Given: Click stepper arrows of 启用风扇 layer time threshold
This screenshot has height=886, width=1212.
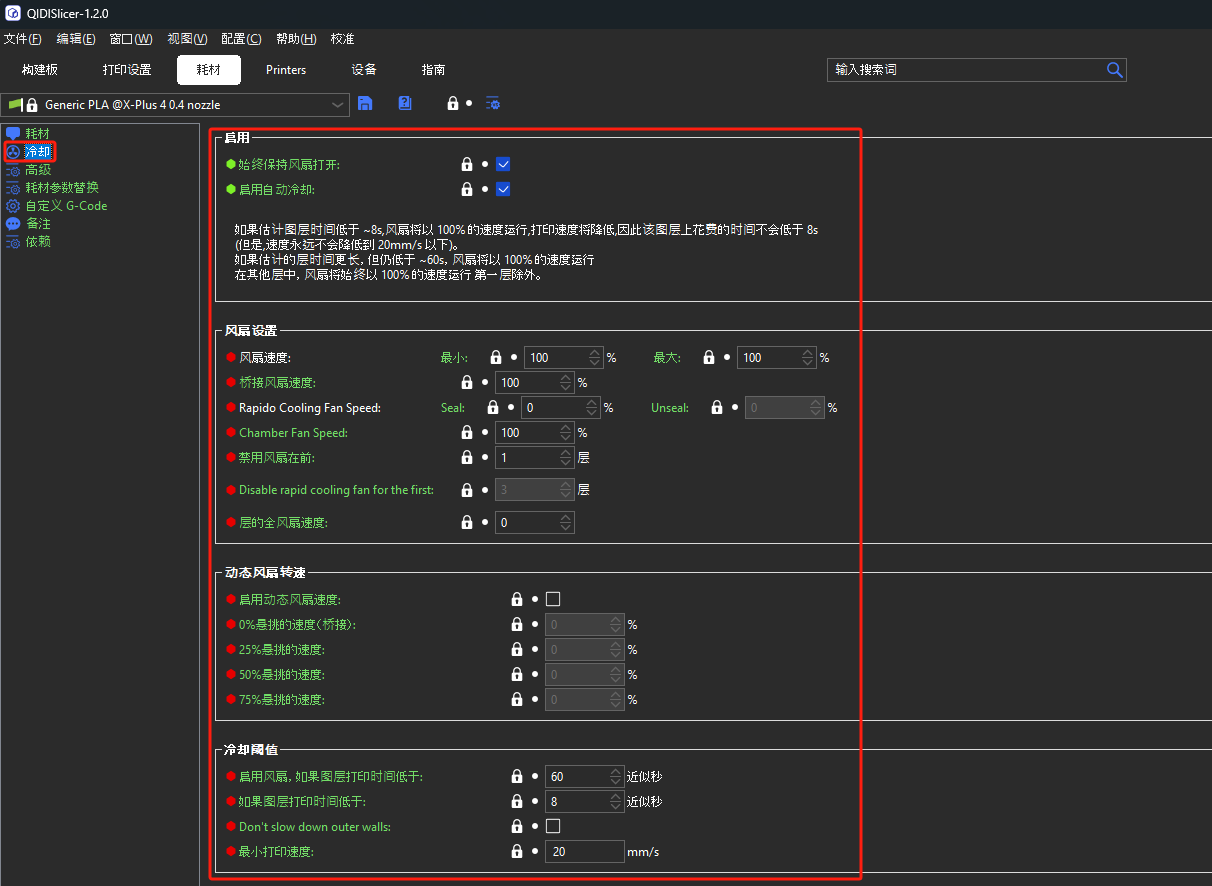Looking at the screenshot, I should tap(616, 776).
